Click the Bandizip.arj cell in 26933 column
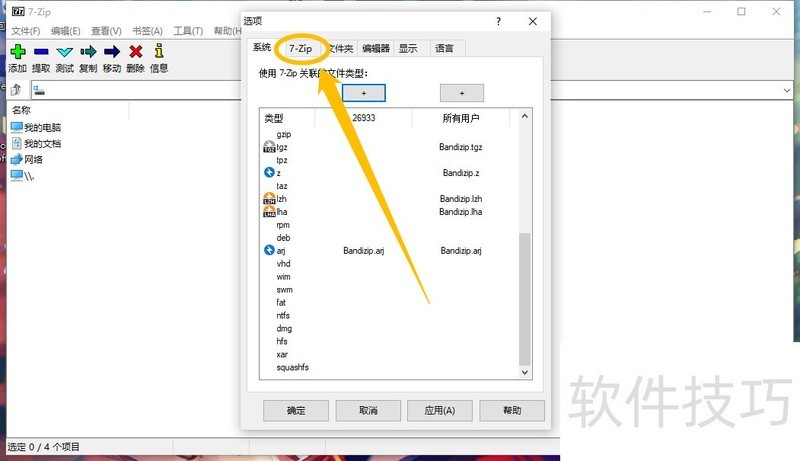Viewport: 800px width, 461px height. (363, 250)
